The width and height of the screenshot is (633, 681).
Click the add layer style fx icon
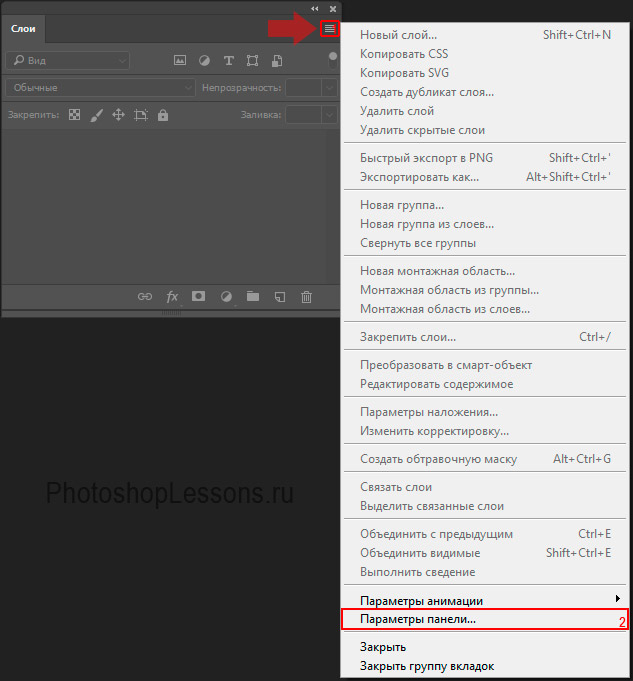coord(172,297)
